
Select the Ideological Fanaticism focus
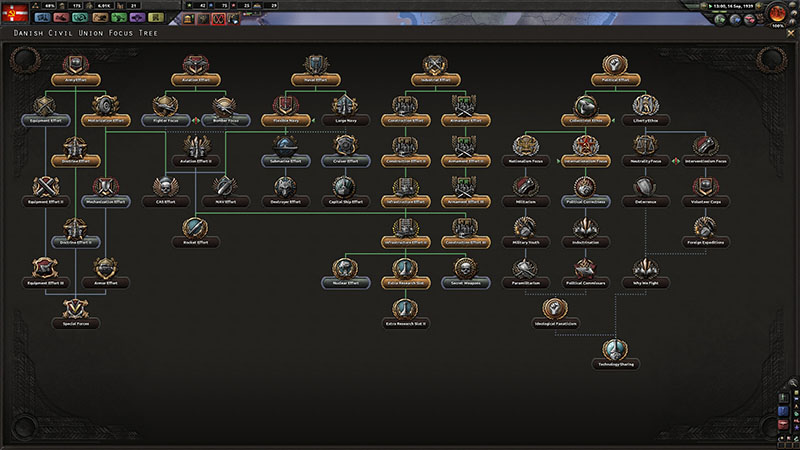[556, 314]
